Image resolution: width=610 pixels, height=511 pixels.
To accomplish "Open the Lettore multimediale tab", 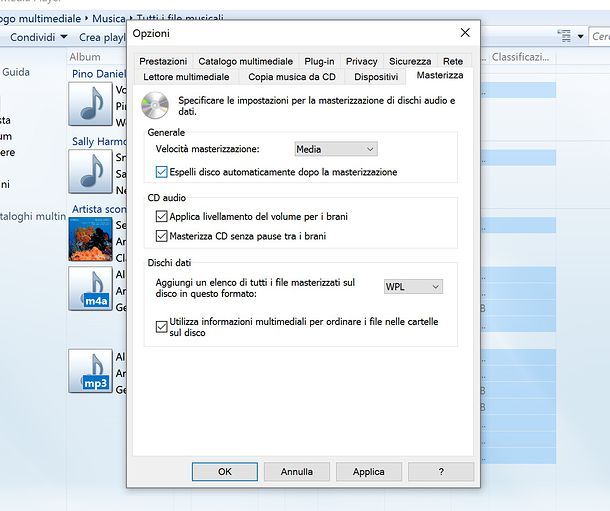I will pos(186,77).
